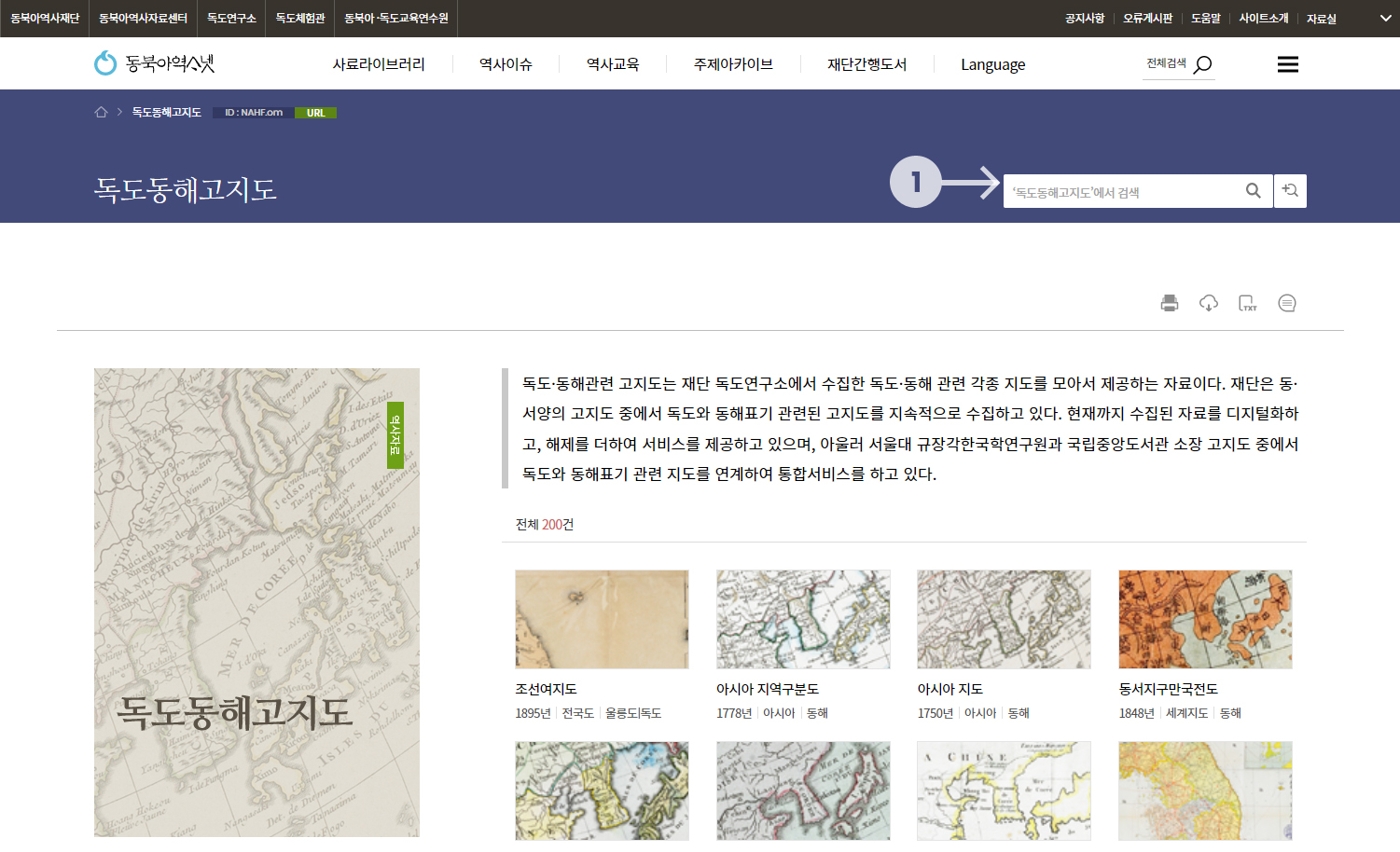The height and width of the screenshot is (852, 1400).
Task: Open 오류게시판 link
Action: click(x=1148, y=19)
